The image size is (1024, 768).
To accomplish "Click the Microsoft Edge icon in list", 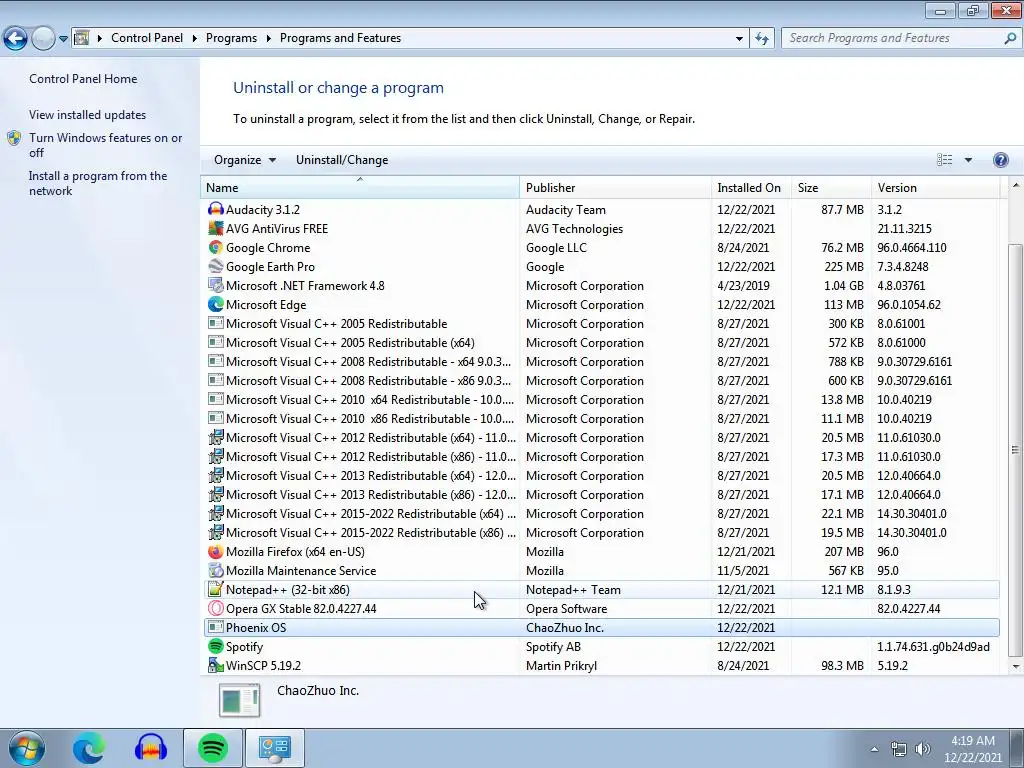I will tap(216, 304).
